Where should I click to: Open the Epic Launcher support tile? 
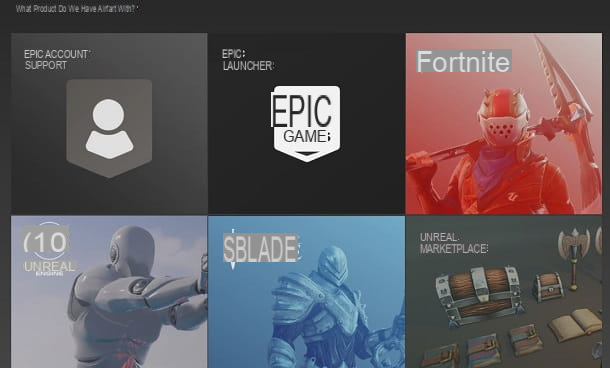coord(307,124)
